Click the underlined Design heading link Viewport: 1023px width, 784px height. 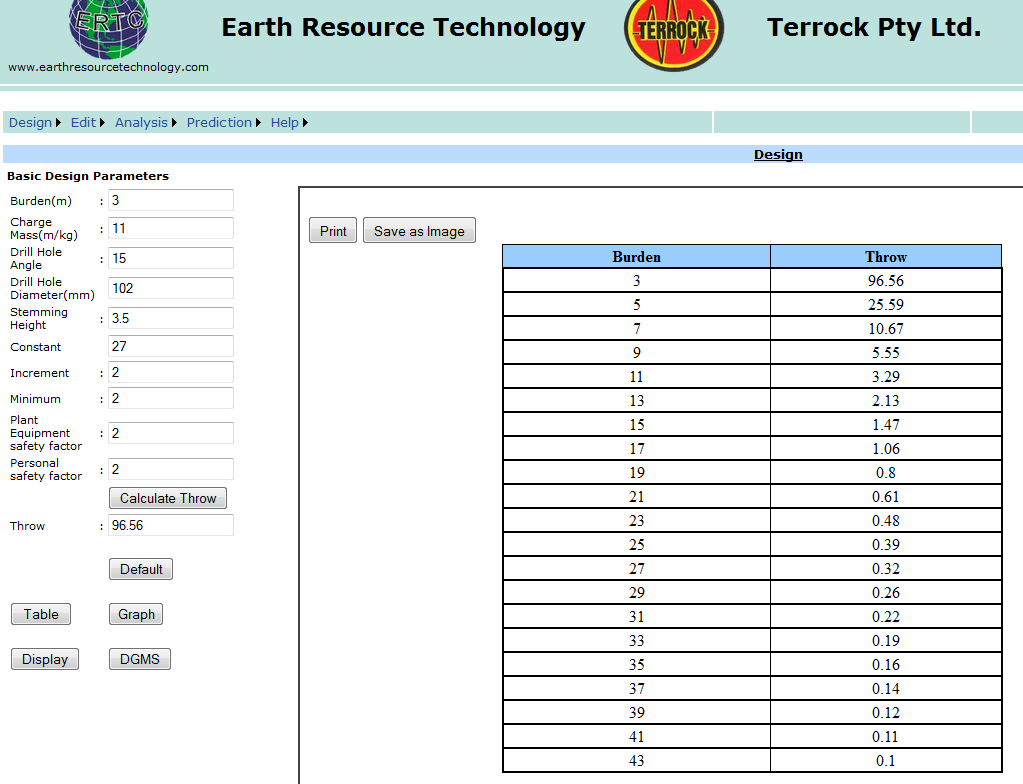point(778,155)
